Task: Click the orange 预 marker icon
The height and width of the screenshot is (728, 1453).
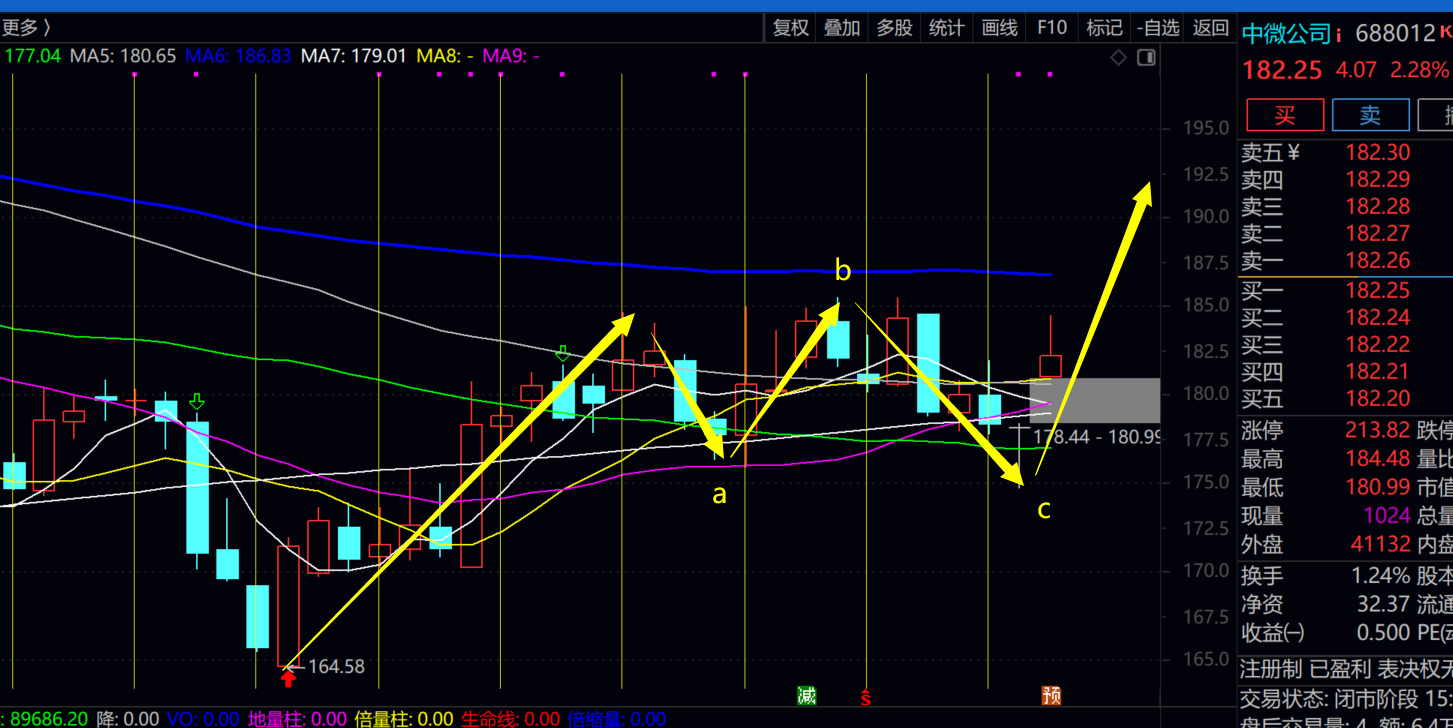Action: [1051, 695]
